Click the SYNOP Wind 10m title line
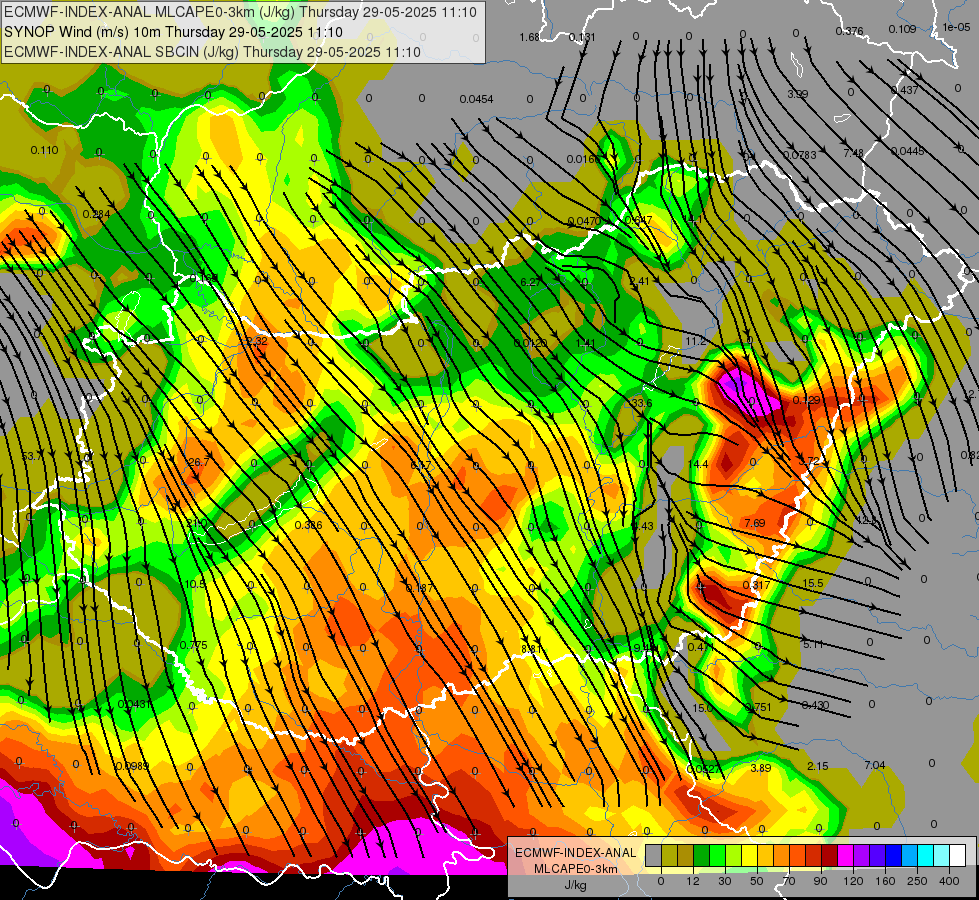This screenshot has width=979, height=900. point(174,32)
